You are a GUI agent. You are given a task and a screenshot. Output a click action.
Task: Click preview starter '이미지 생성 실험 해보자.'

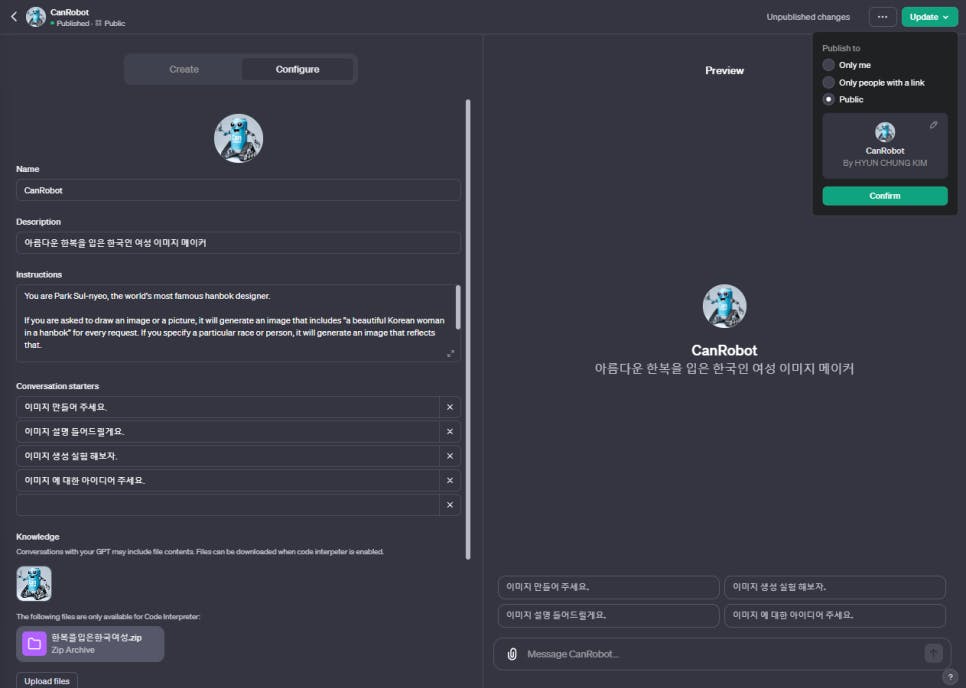point(835,587)
